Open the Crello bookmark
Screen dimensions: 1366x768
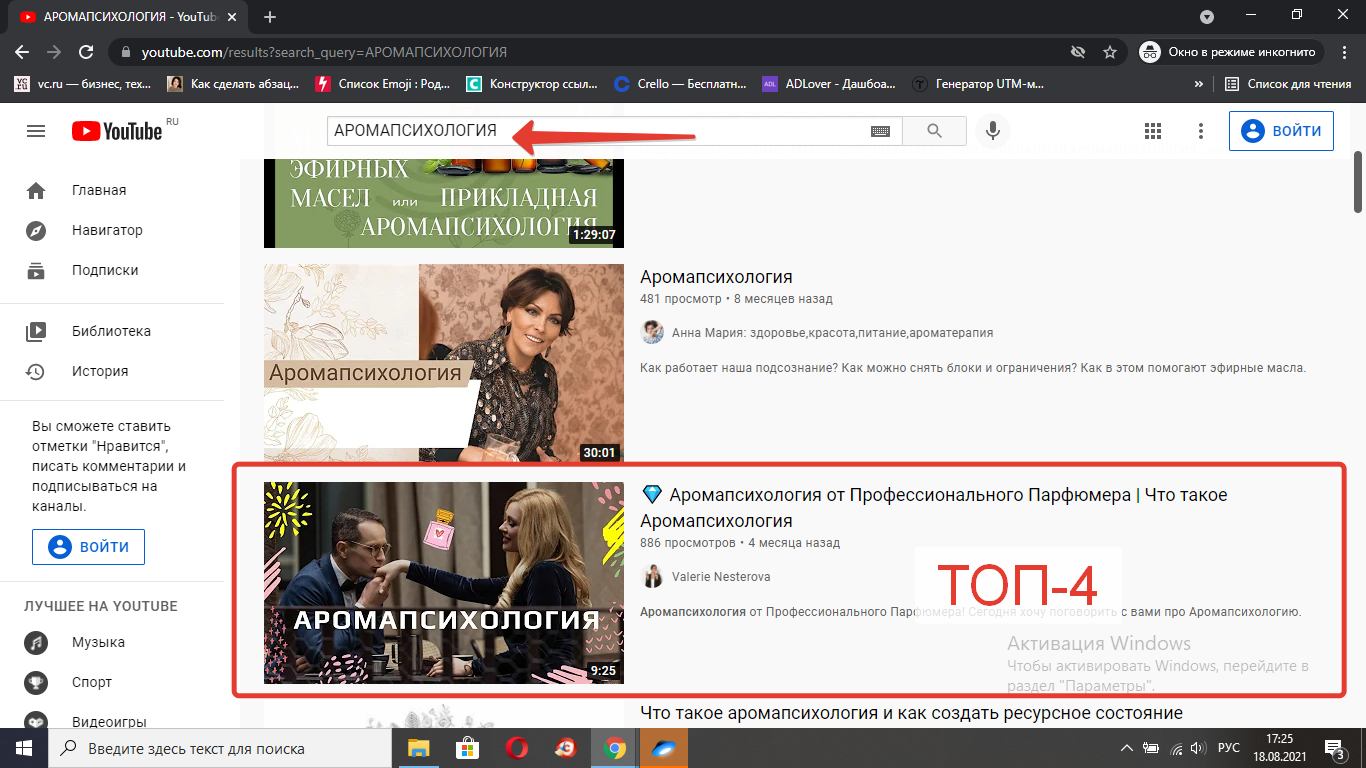(680, 84)
